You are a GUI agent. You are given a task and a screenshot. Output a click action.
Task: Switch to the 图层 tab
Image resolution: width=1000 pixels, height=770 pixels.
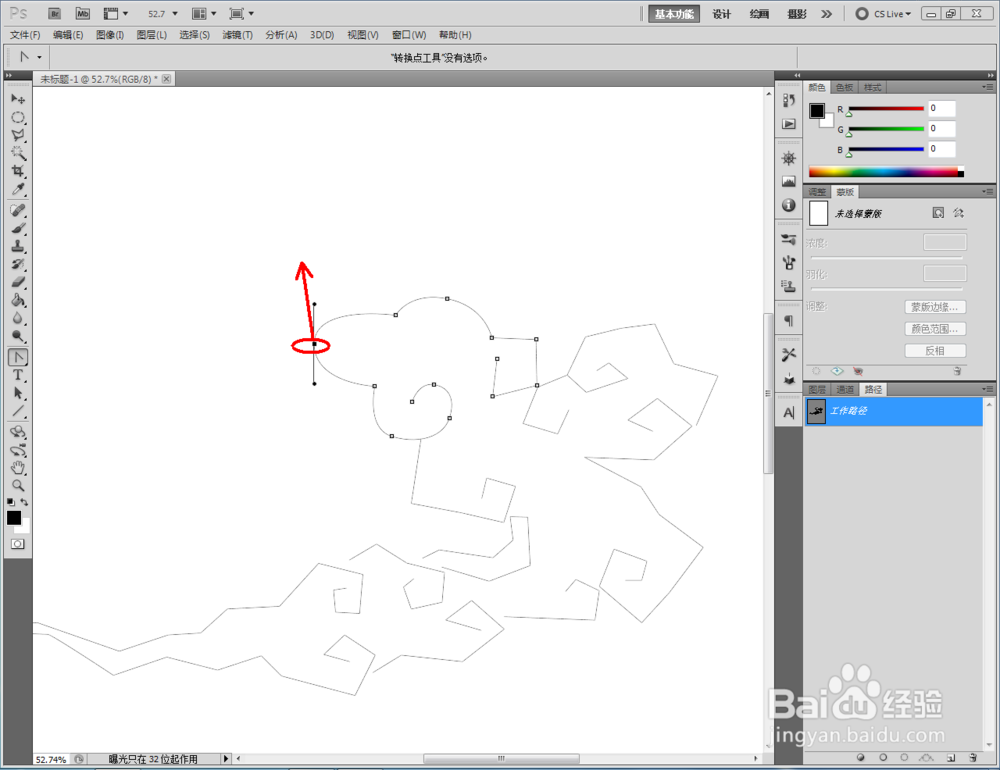(816, 389)
